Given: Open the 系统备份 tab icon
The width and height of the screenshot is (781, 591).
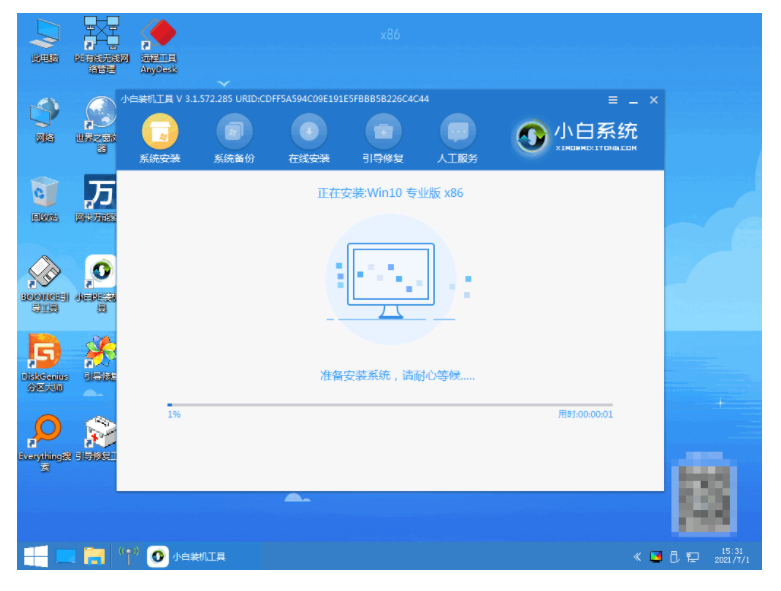Looking at the screenshot, I should (x=234, y=132).
